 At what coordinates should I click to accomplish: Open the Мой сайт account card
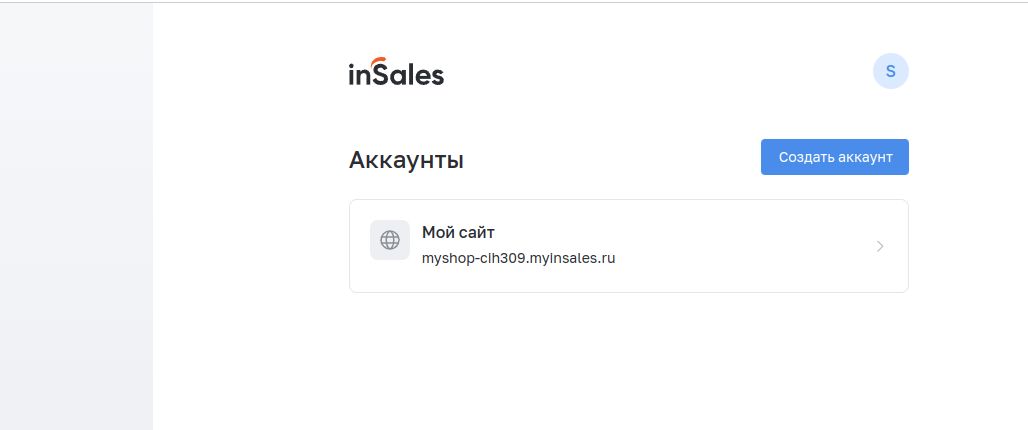click(629, 246)
